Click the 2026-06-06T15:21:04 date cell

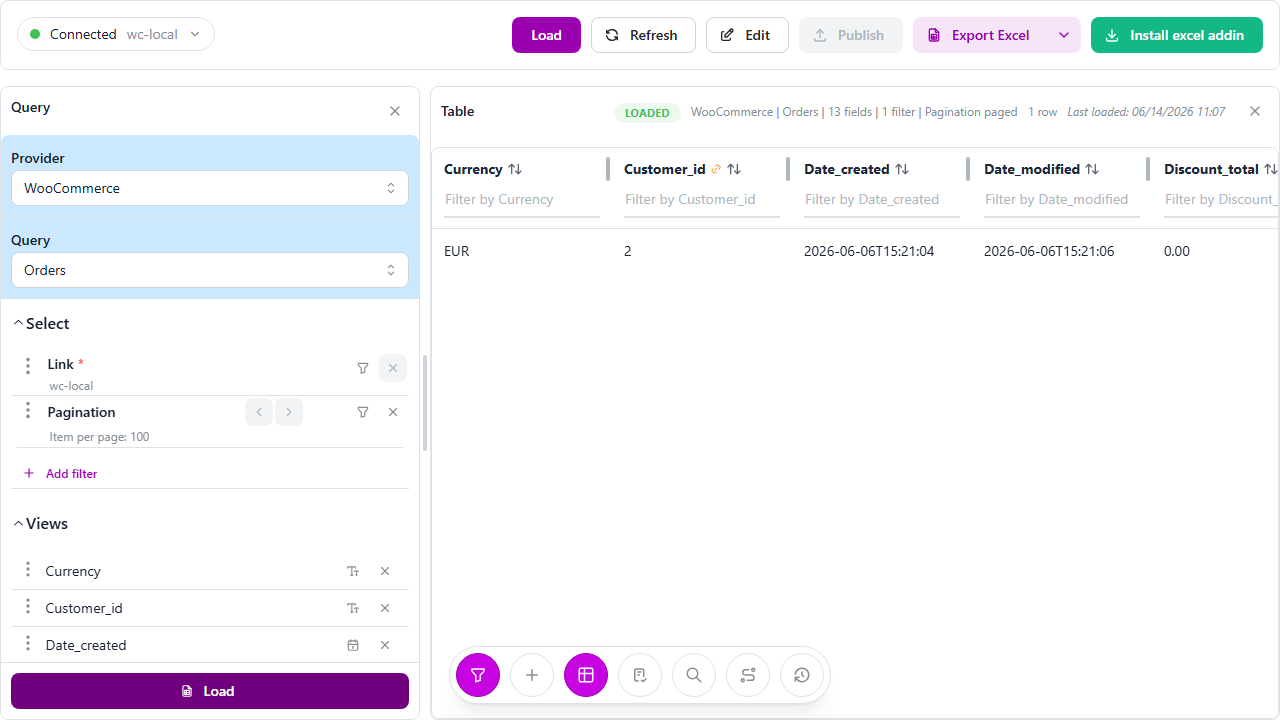click(869, 251)
